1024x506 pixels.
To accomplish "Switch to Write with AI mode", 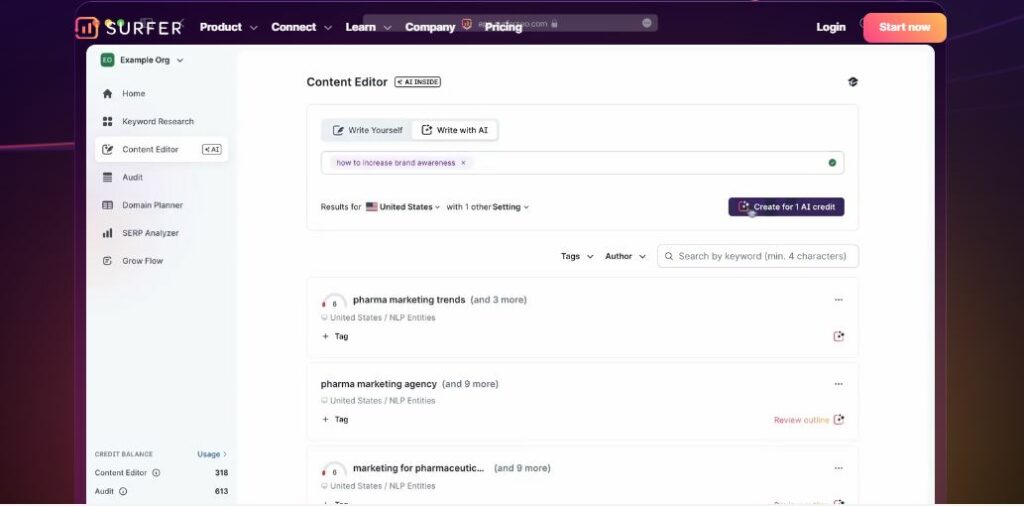I will [455, 131].
